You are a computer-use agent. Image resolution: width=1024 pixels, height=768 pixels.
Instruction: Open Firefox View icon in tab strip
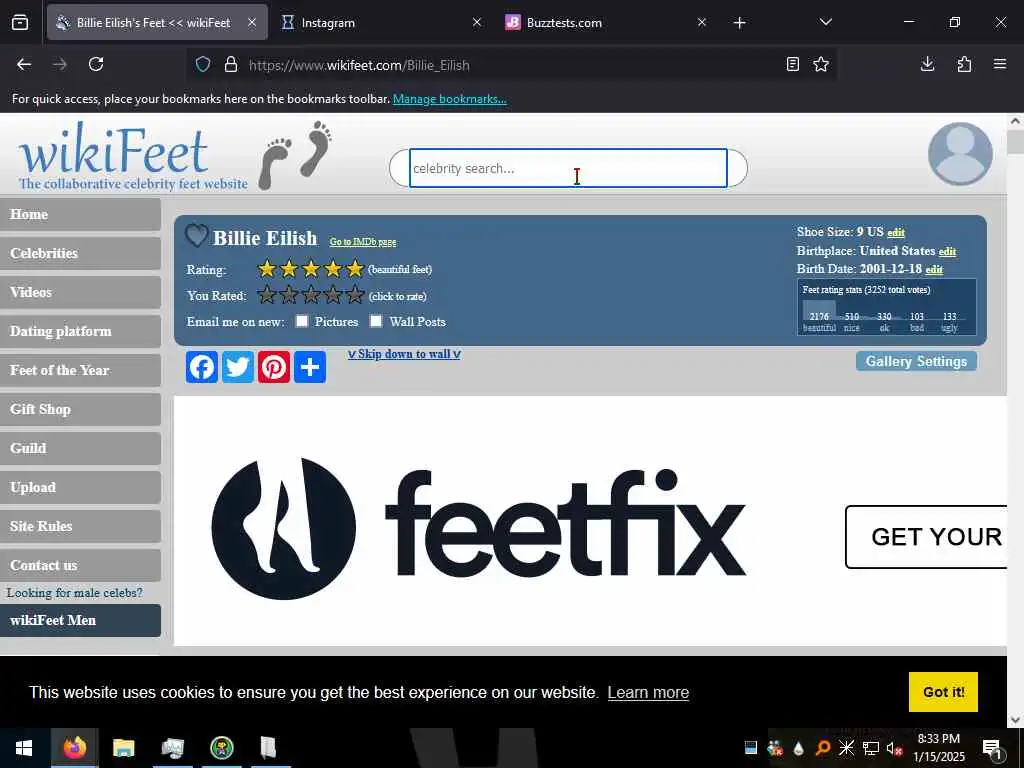pyautogui.click(x=20, y=23)
